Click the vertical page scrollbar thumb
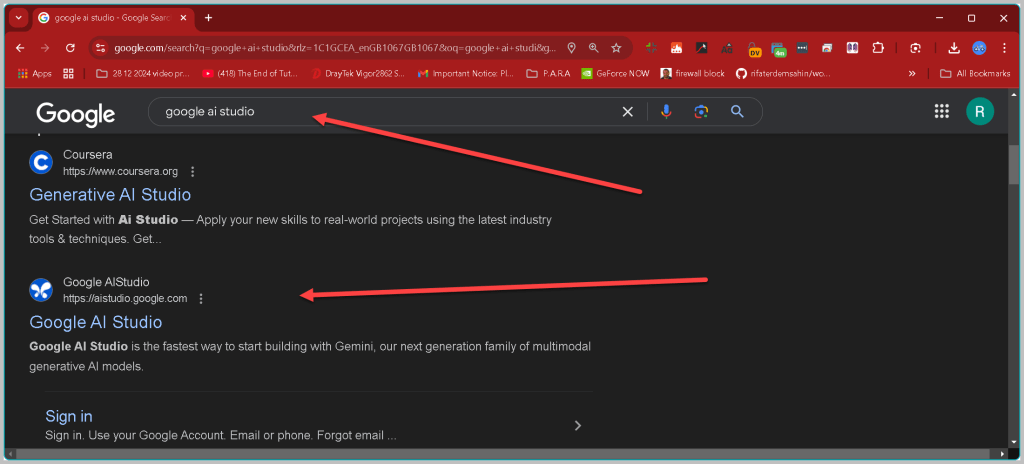This screenshot has height=464, width=1024. point(1013,165)
